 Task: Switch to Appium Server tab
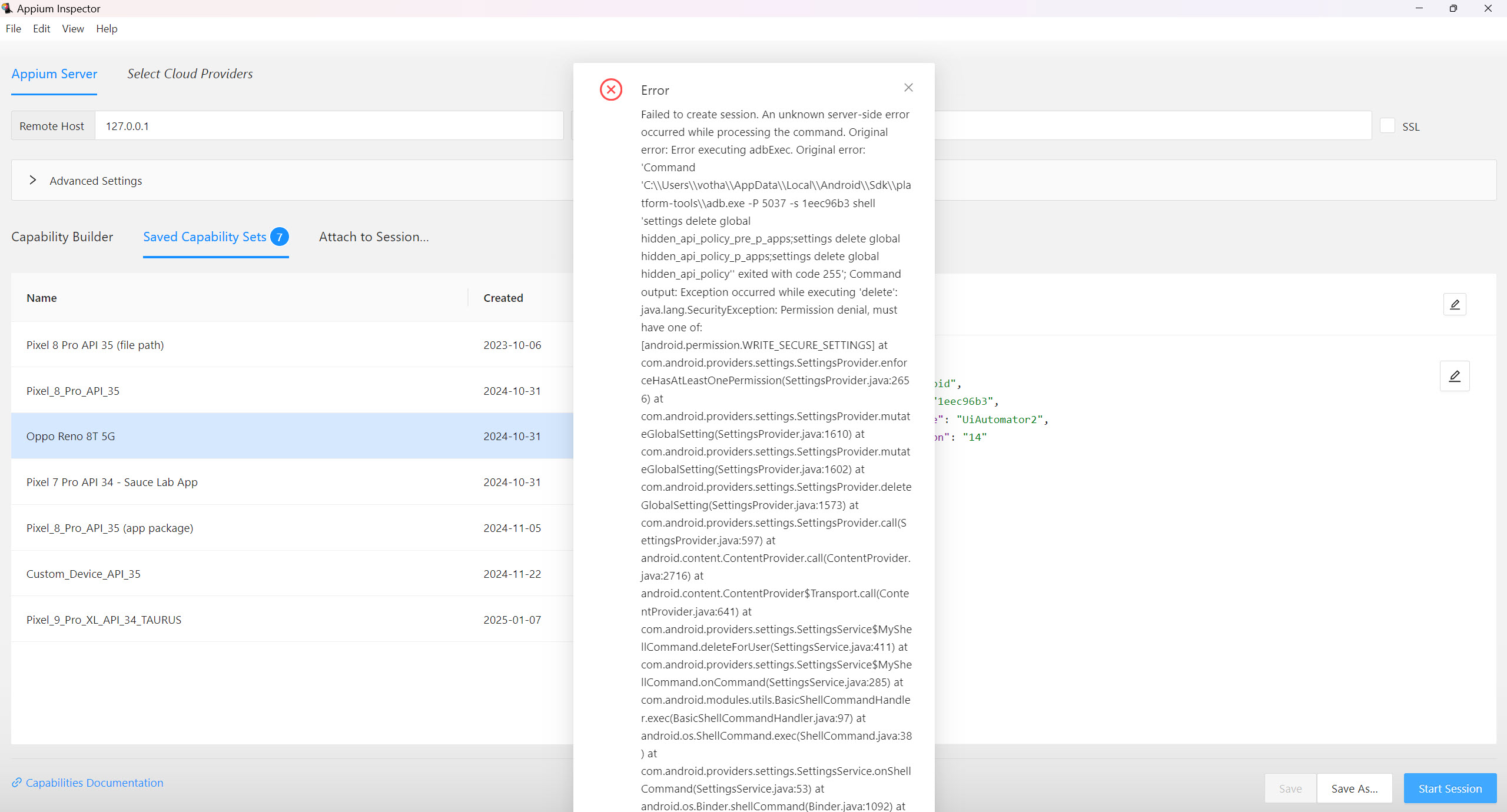click(54, 74)
